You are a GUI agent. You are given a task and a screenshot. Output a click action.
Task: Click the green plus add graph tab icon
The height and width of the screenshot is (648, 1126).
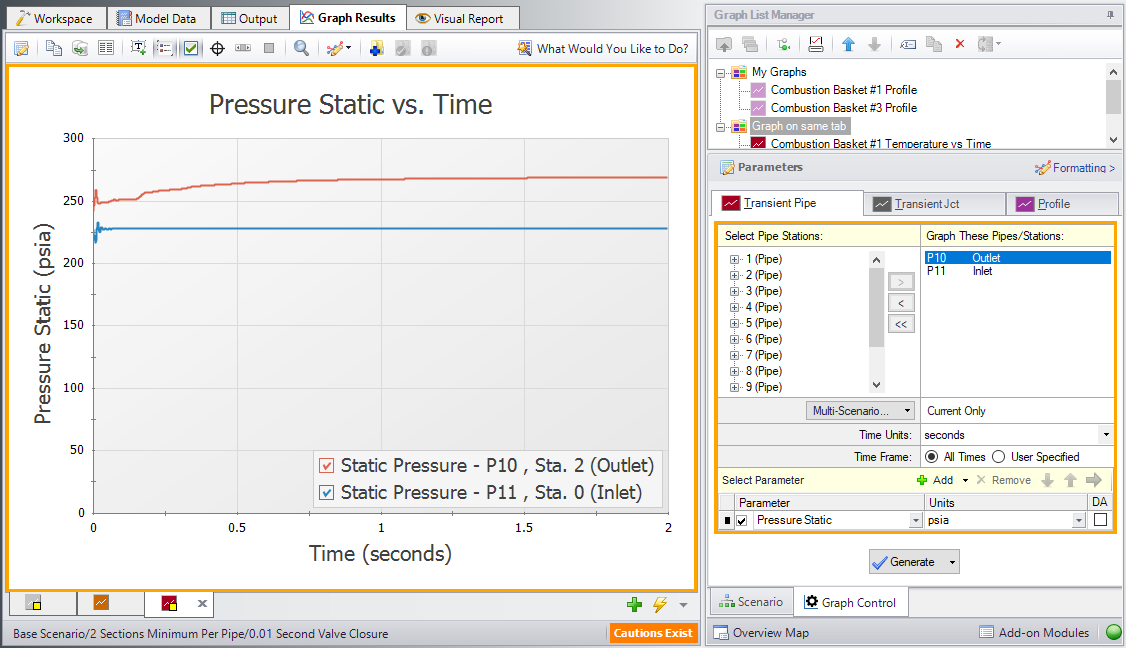tap(634, 604)
